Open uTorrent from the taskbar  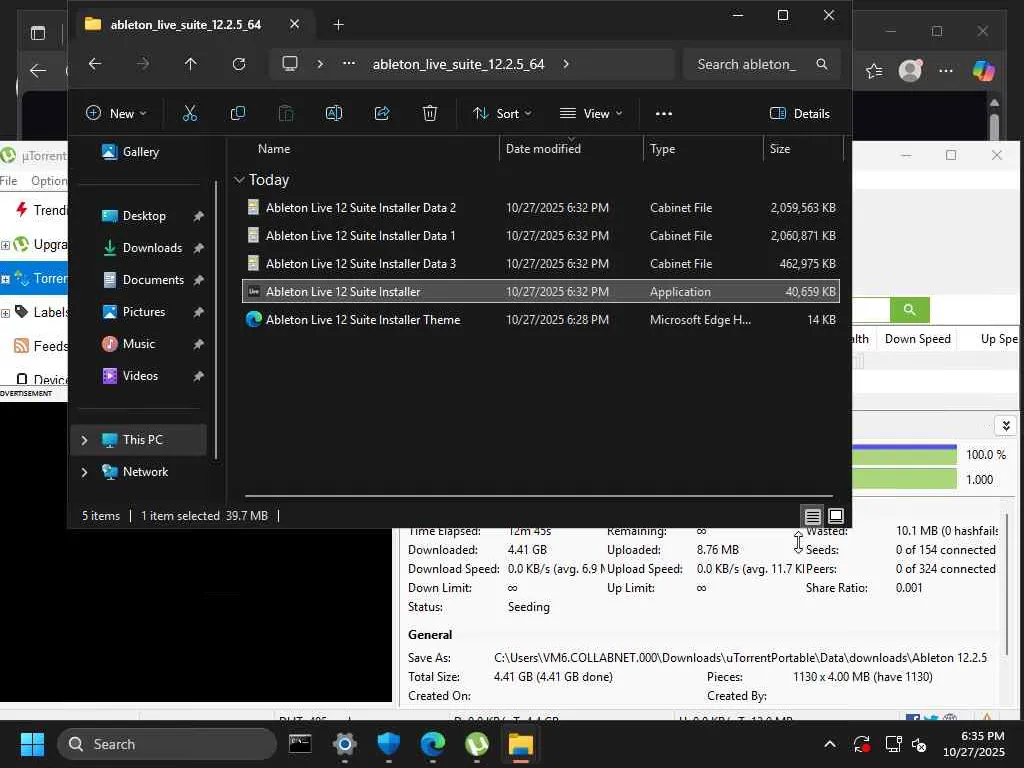pyautogui.click(x=477, y=744)
